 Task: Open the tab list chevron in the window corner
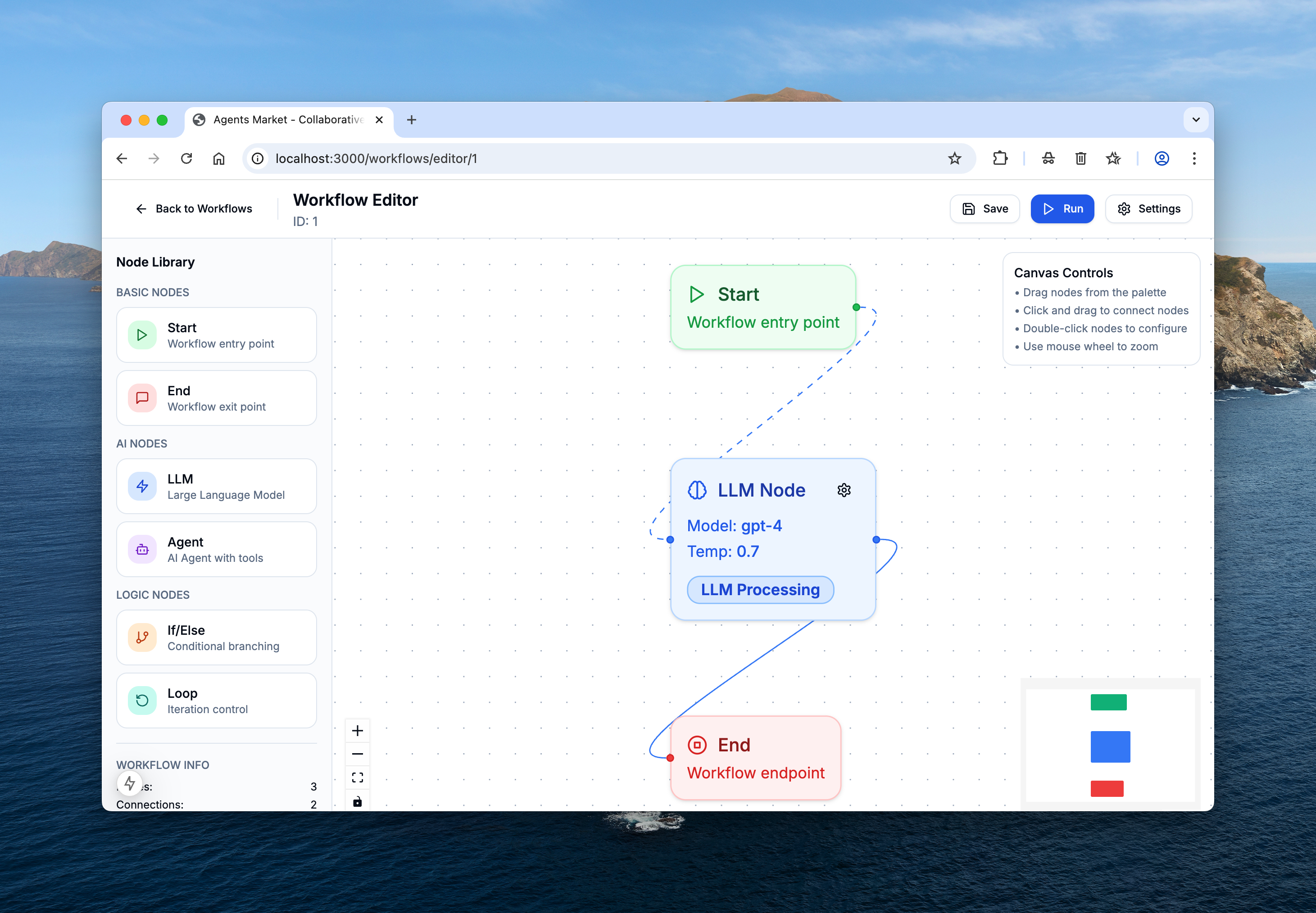click(1195, 120)
